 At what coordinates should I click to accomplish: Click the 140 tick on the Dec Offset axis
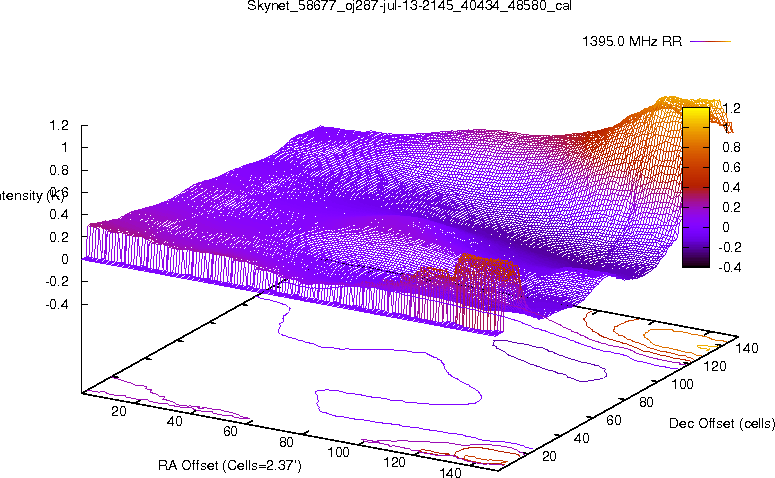[747, 348]
